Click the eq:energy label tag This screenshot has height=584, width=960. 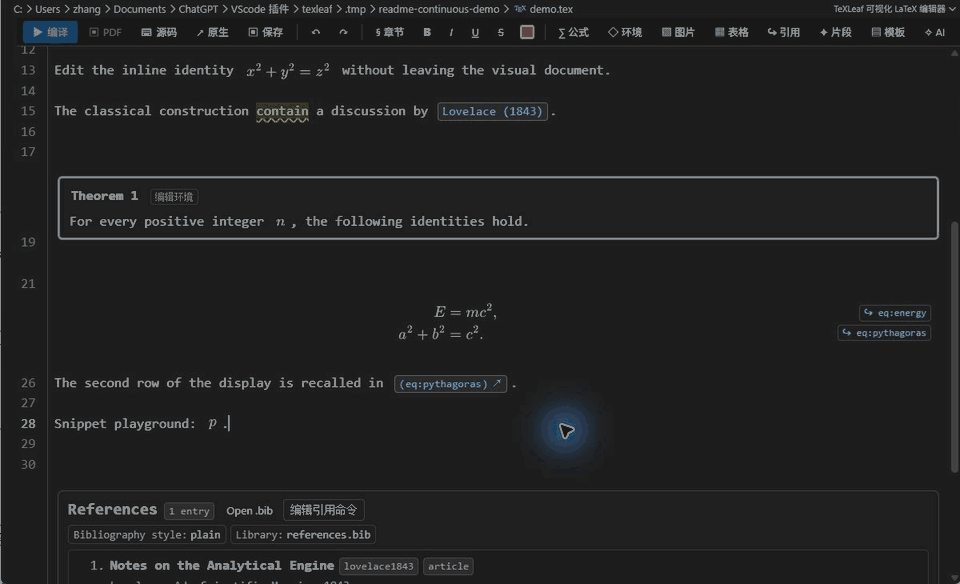[895, 313]
